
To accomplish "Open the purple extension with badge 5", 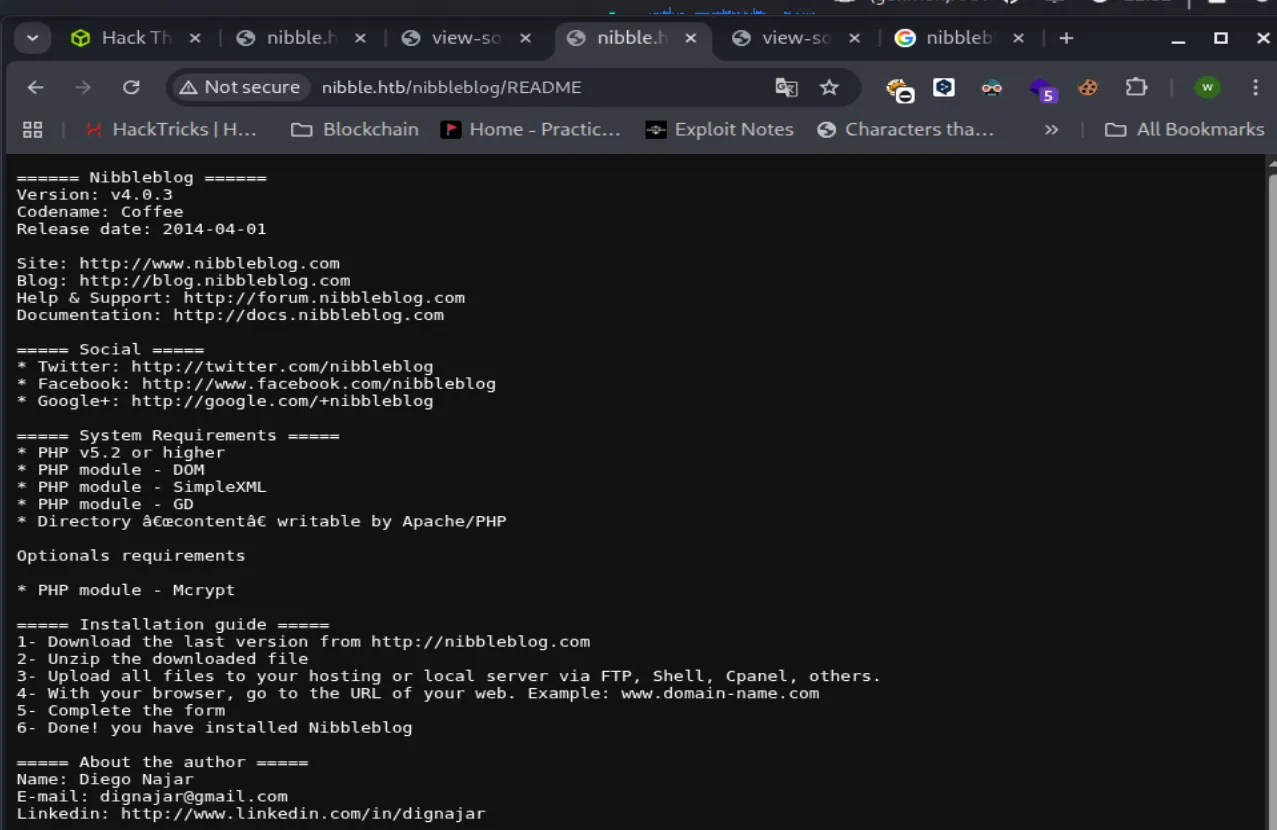I will [x=1042, y=89].
